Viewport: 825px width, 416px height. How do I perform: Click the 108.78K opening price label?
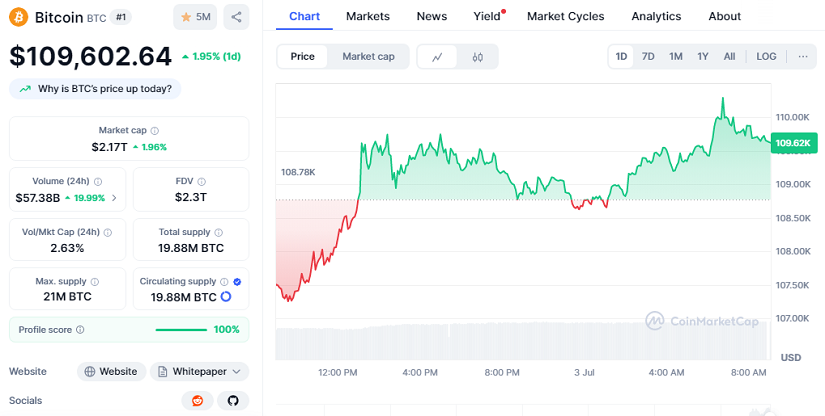298,172
